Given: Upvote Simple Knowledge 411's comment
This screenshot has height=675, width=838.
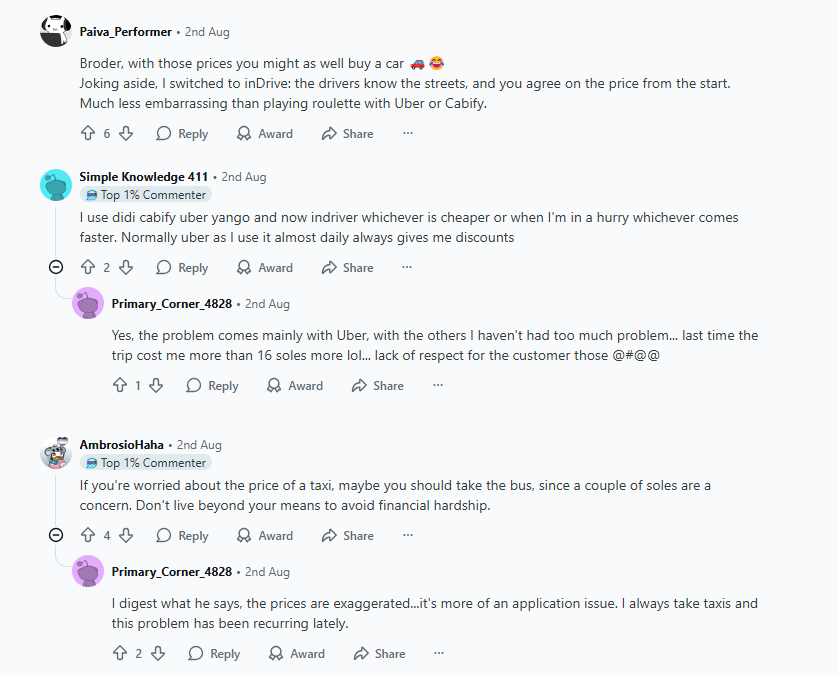Looking at the screenshot, I should click(87, 267).
